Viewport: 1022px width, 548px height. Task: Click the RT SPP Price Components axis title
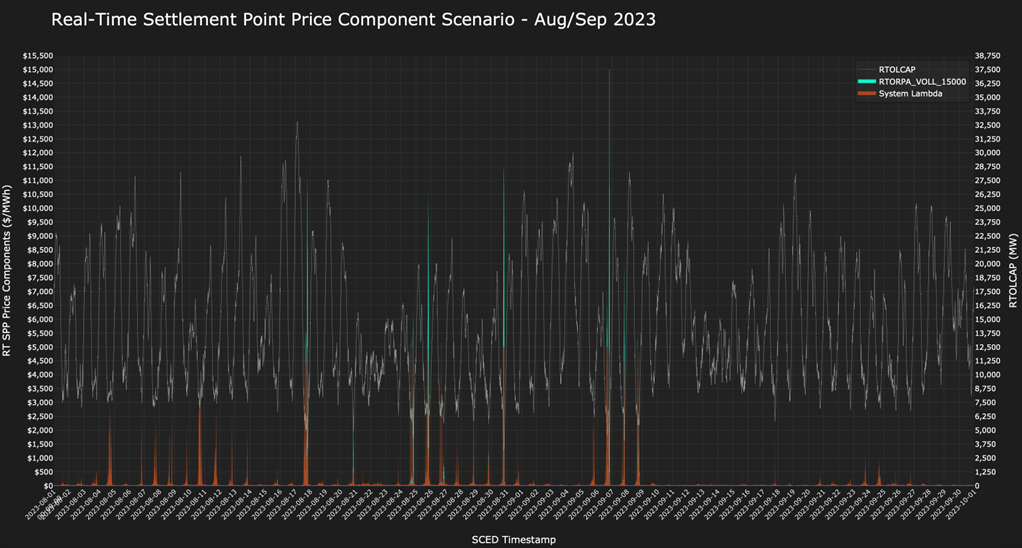(8, 270)
